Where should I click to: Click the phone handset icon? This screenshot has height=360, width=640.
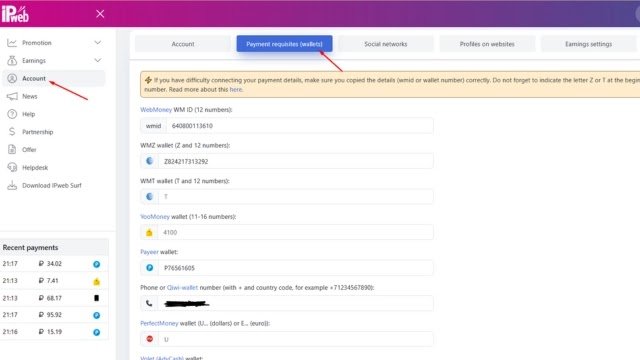149,303
